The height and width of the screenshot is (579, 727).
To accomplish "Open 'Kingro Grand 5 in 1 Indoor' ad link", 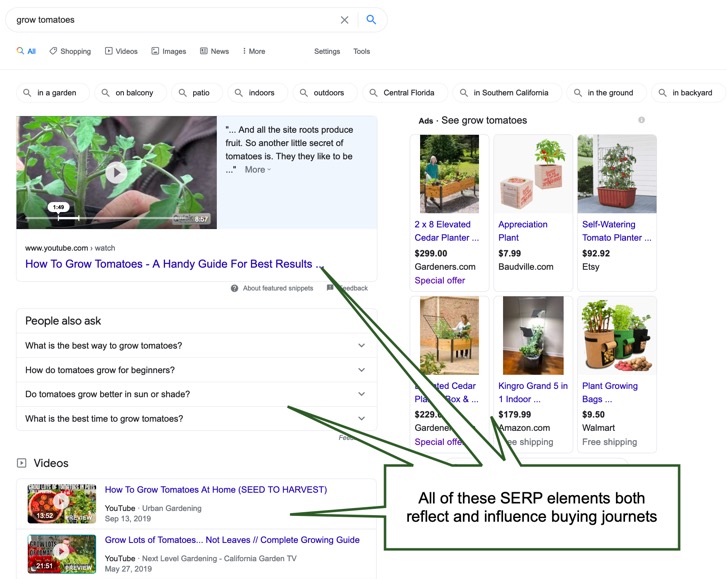I will pos(533,392).
